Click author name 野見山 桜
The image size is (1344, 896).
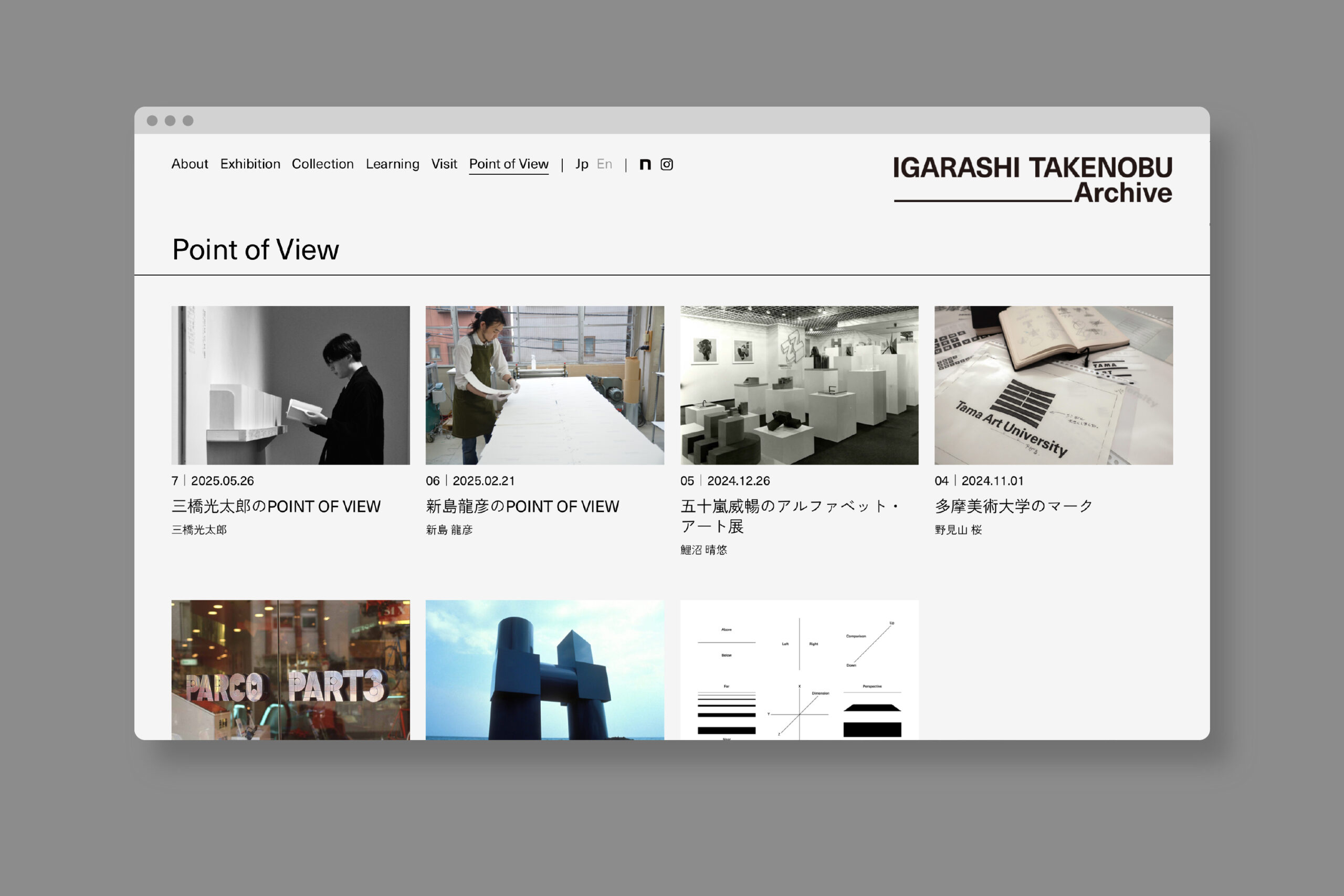[958, 530]
